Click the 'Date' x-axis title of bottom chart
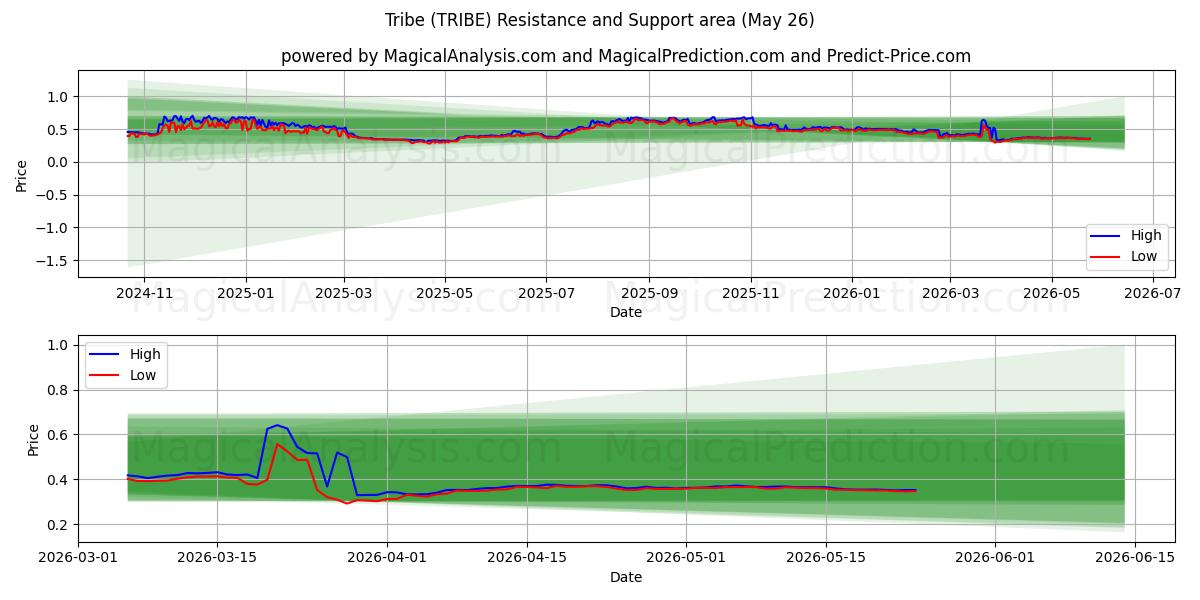1200x600 pixels. coord(626,577)
